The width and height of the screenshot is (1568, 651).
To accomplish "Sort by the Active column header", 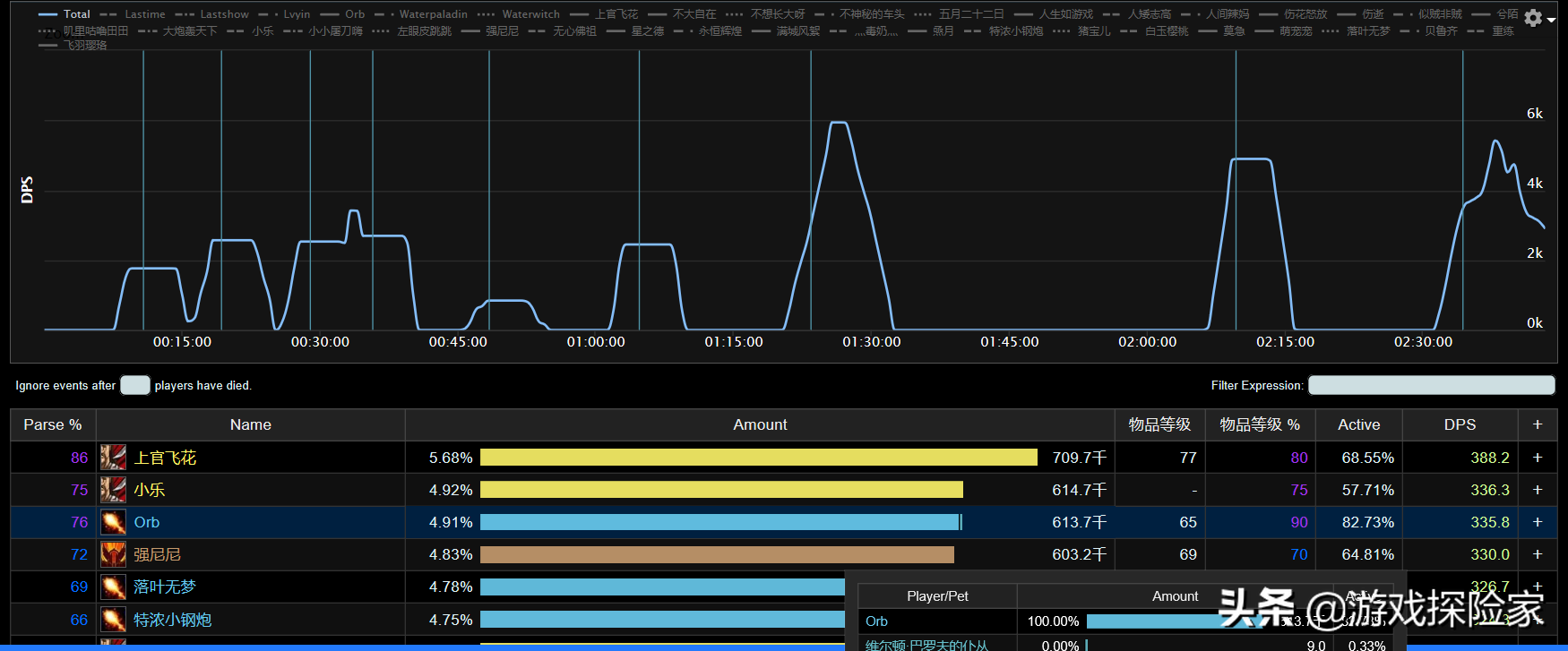I will (x=1358, y=424).
